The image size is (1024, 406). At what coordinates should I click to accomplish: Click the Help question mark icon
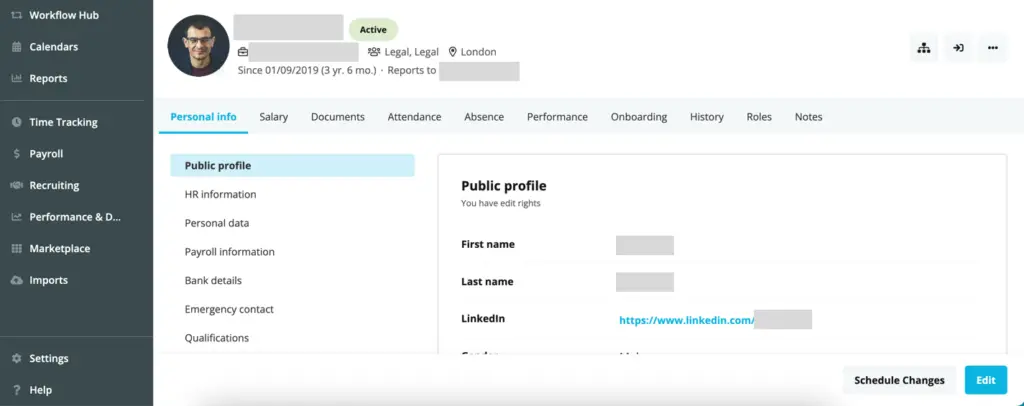tap(16, 390)
